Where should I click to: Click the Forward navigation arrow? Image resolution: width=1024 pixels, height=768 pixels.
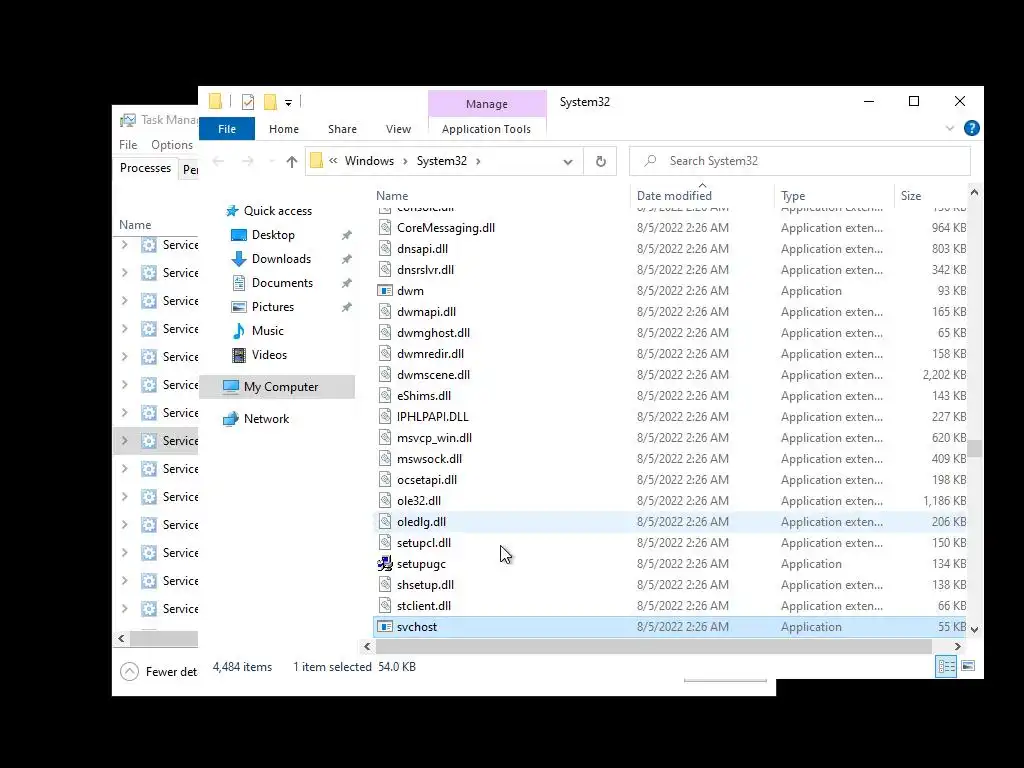coord(248,161)
